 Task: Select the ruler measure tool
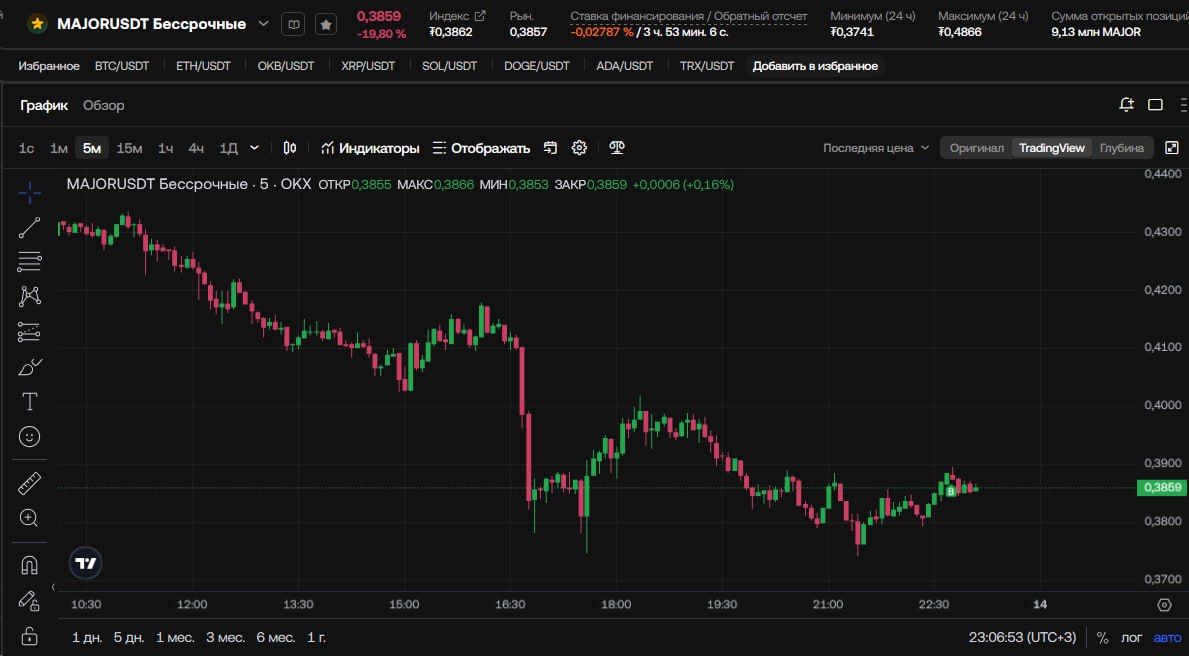tap(30, 483)
